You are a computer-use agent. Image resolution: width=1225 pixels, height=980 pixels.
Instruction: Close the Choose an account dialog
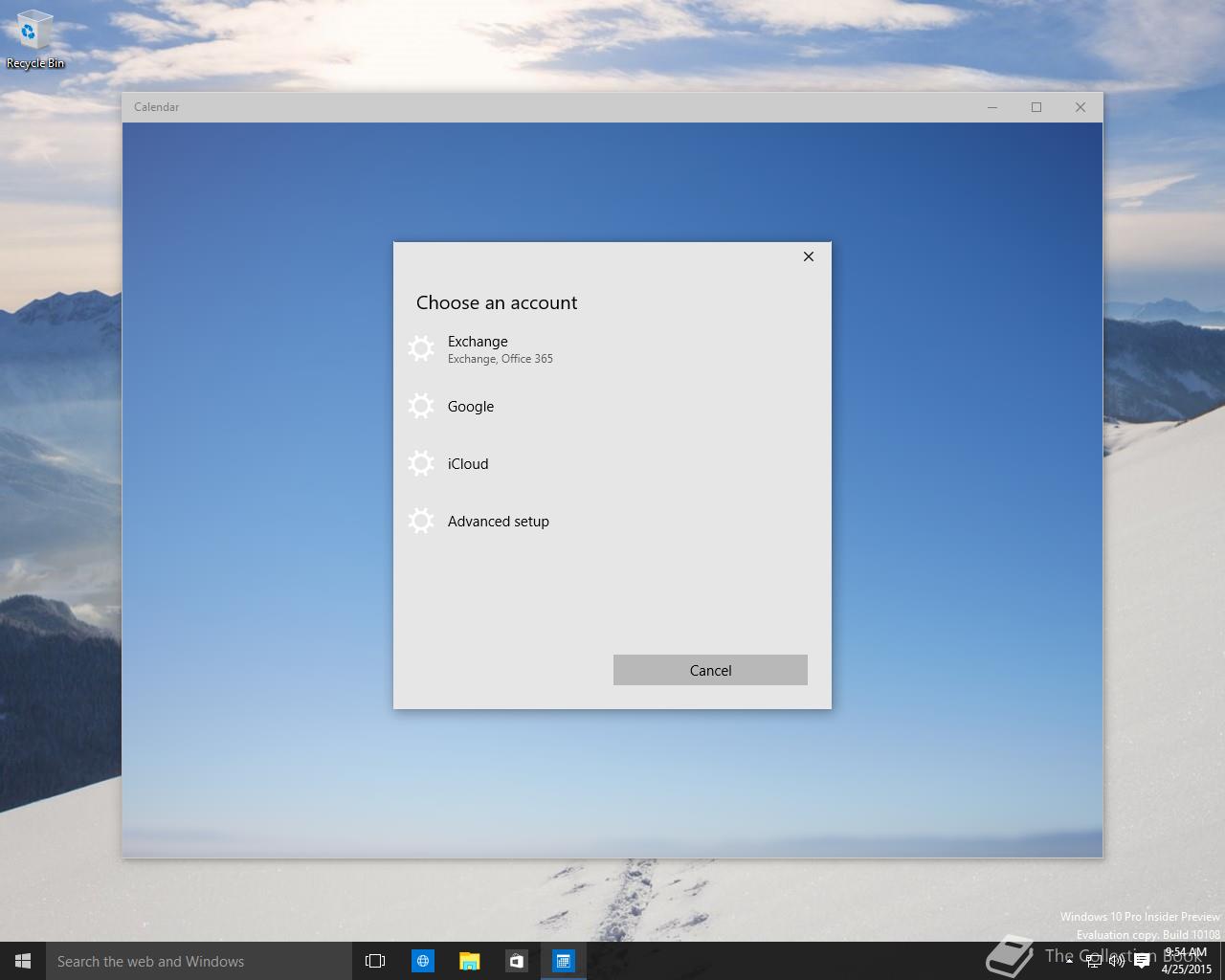809,256
